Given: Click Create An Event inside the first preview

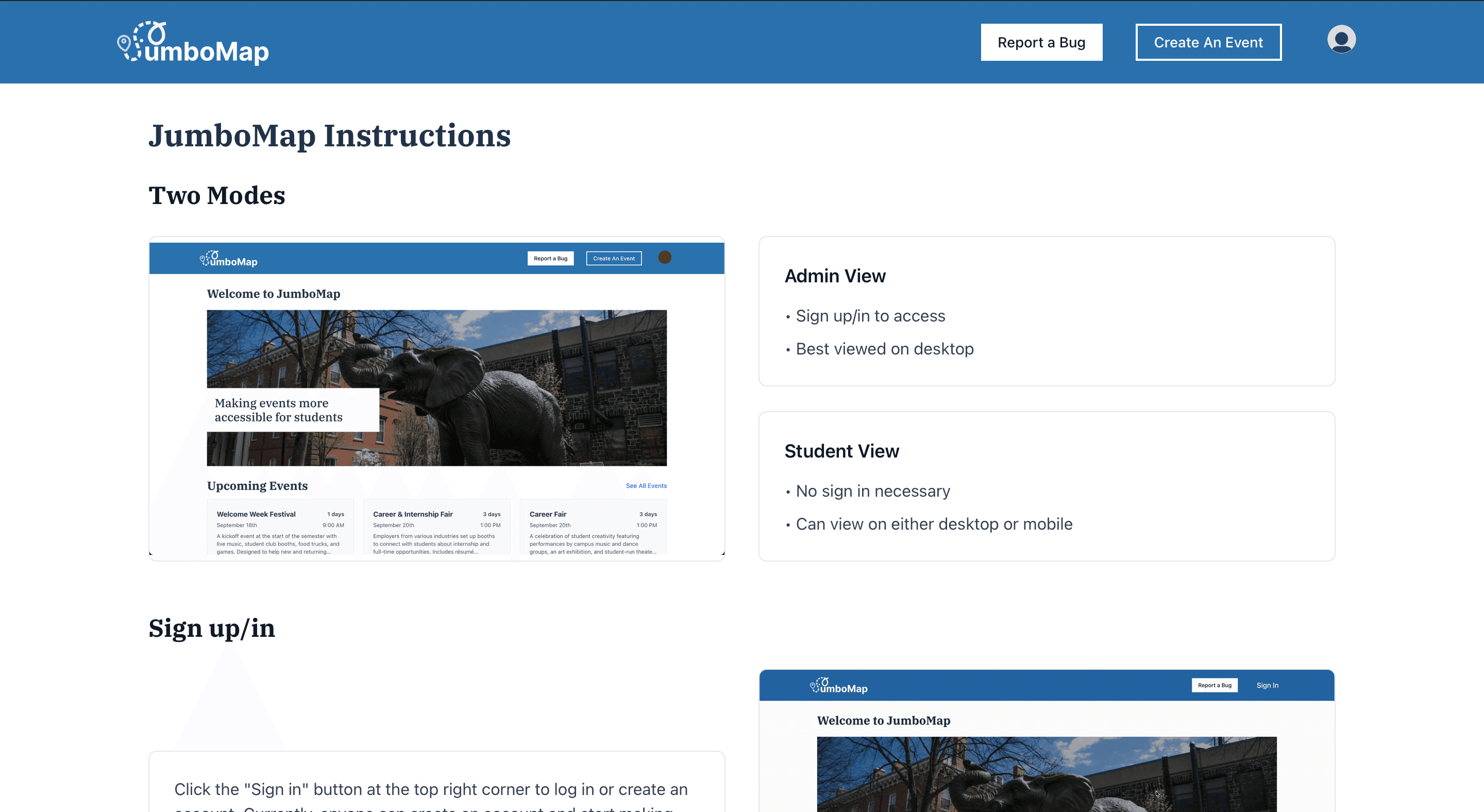Looking at the screenshot, I should click(614, 258).
